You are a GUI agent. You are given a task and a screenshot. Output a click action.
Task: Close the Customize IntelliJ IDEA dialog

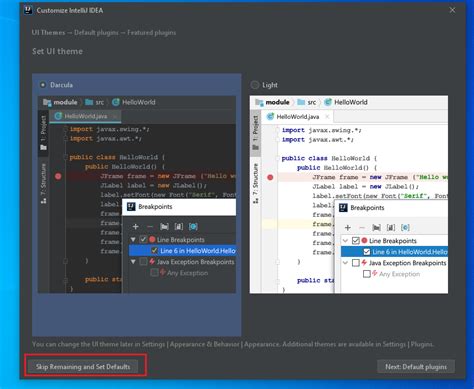(x=452, y=10)
